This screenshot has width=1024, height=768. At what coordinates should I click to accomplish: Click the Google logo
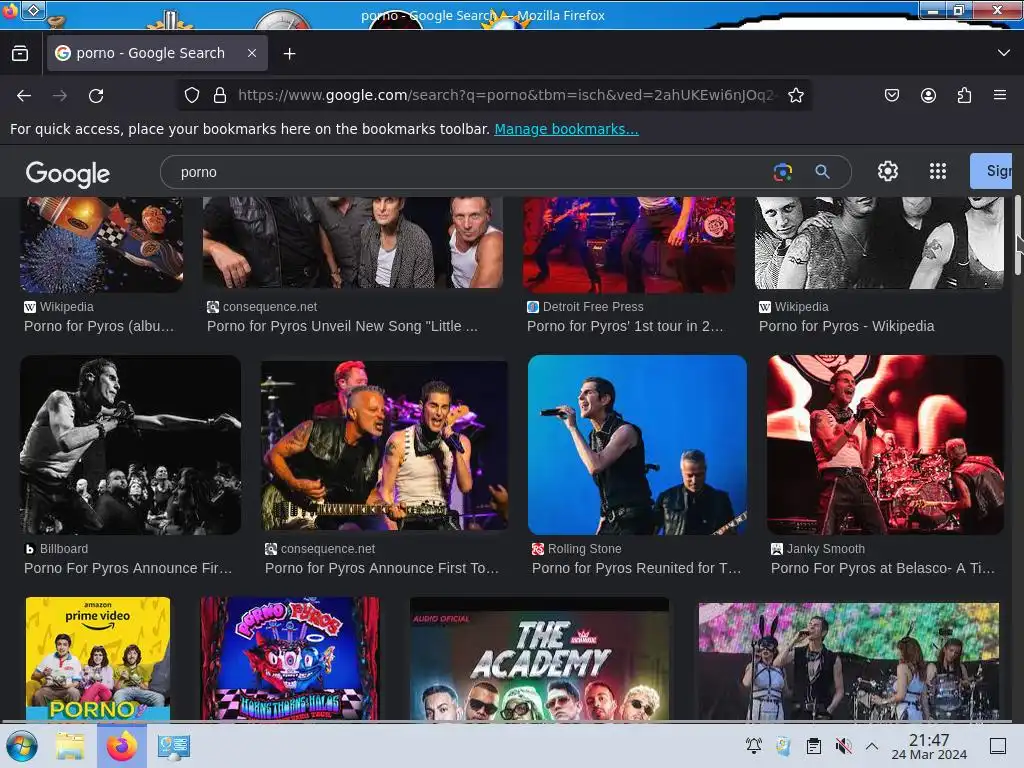click(68, 173)
